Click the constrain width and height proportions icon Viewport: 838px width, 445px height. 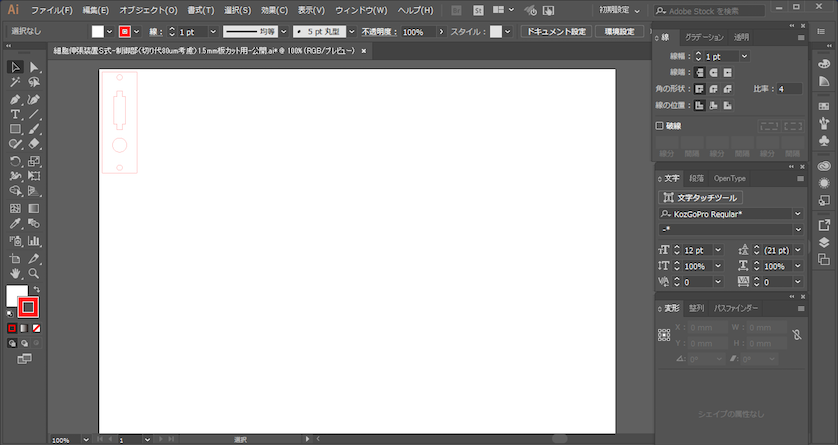pyautogui.click(x=797, y=335)
